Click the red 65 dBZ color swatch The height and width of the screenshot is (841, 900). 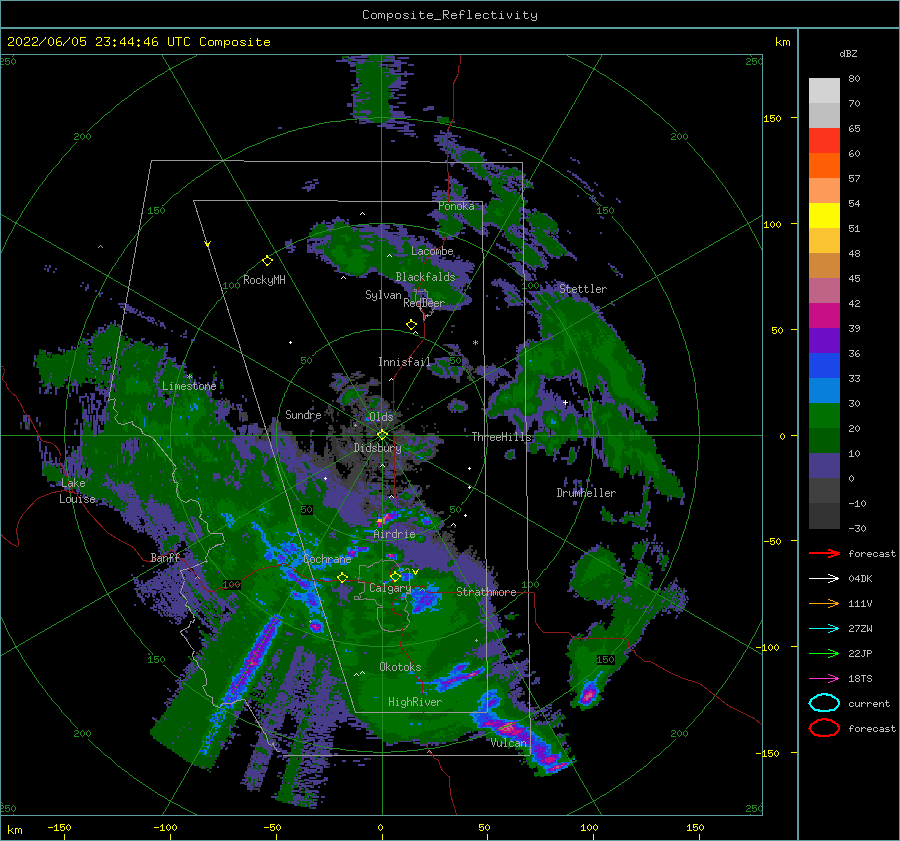coord(824,140)
